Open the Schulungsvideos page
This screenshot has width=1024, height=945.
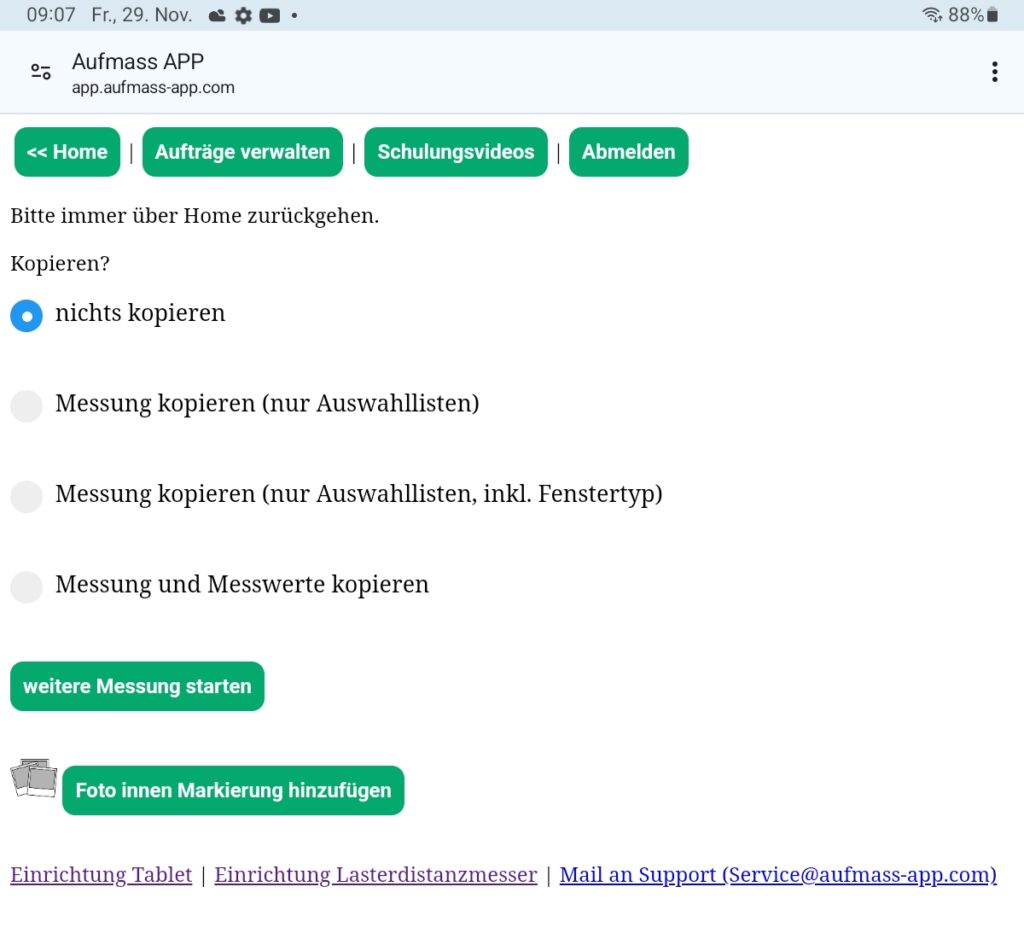pos(456,152)
